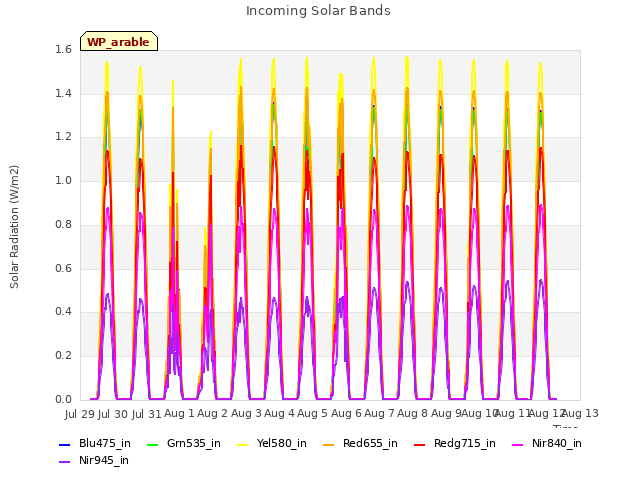
Task: Click the Aug 2 x-axis date label
Action: click(x=212, y=413)
